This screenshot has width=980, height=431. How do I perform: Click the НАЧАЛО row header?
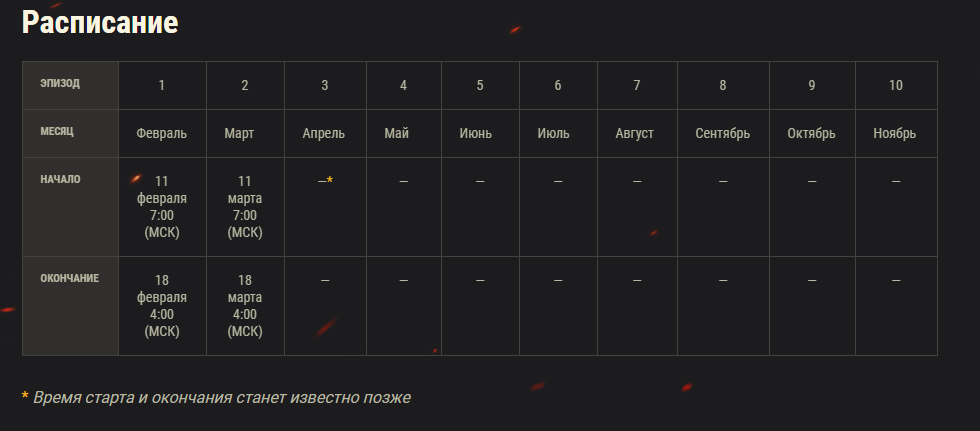[x=70, y=207]
